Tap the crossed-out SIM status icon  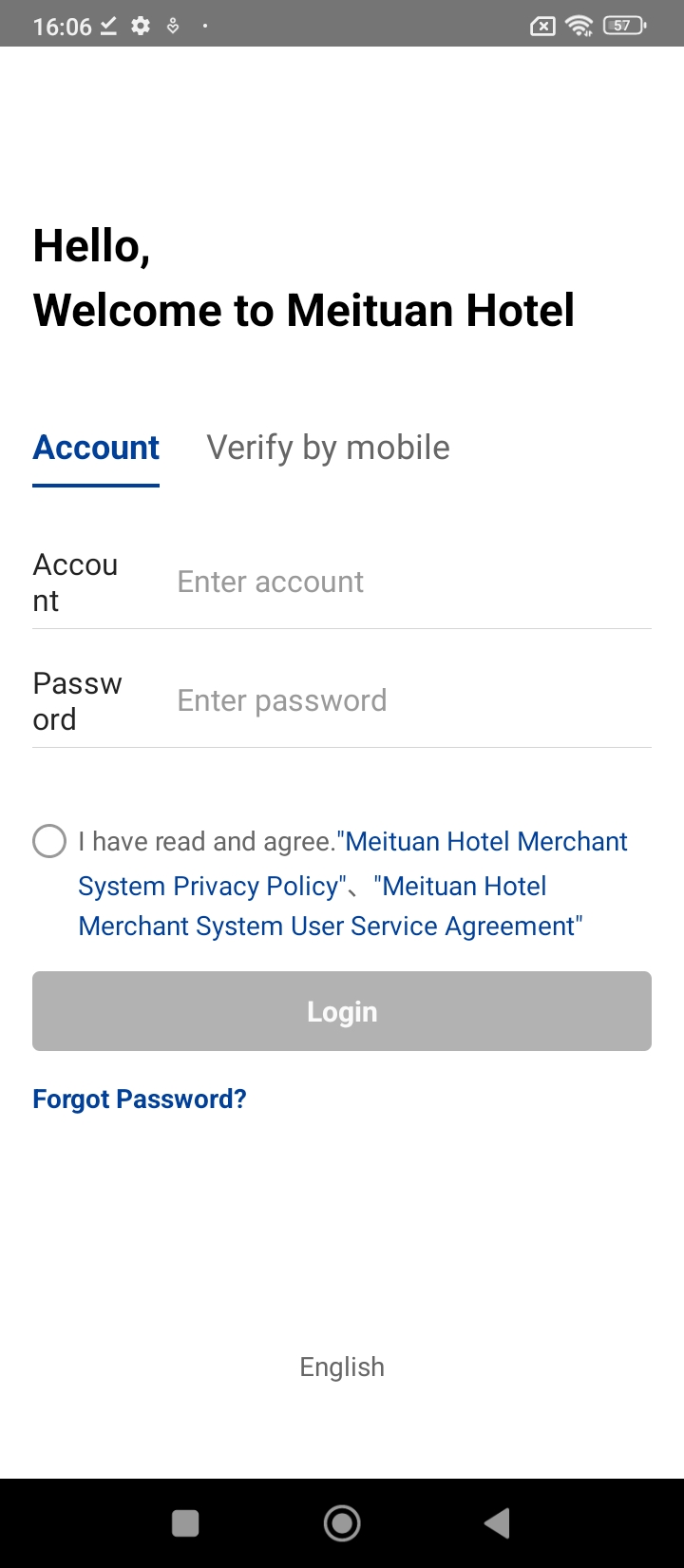[542, 27]
